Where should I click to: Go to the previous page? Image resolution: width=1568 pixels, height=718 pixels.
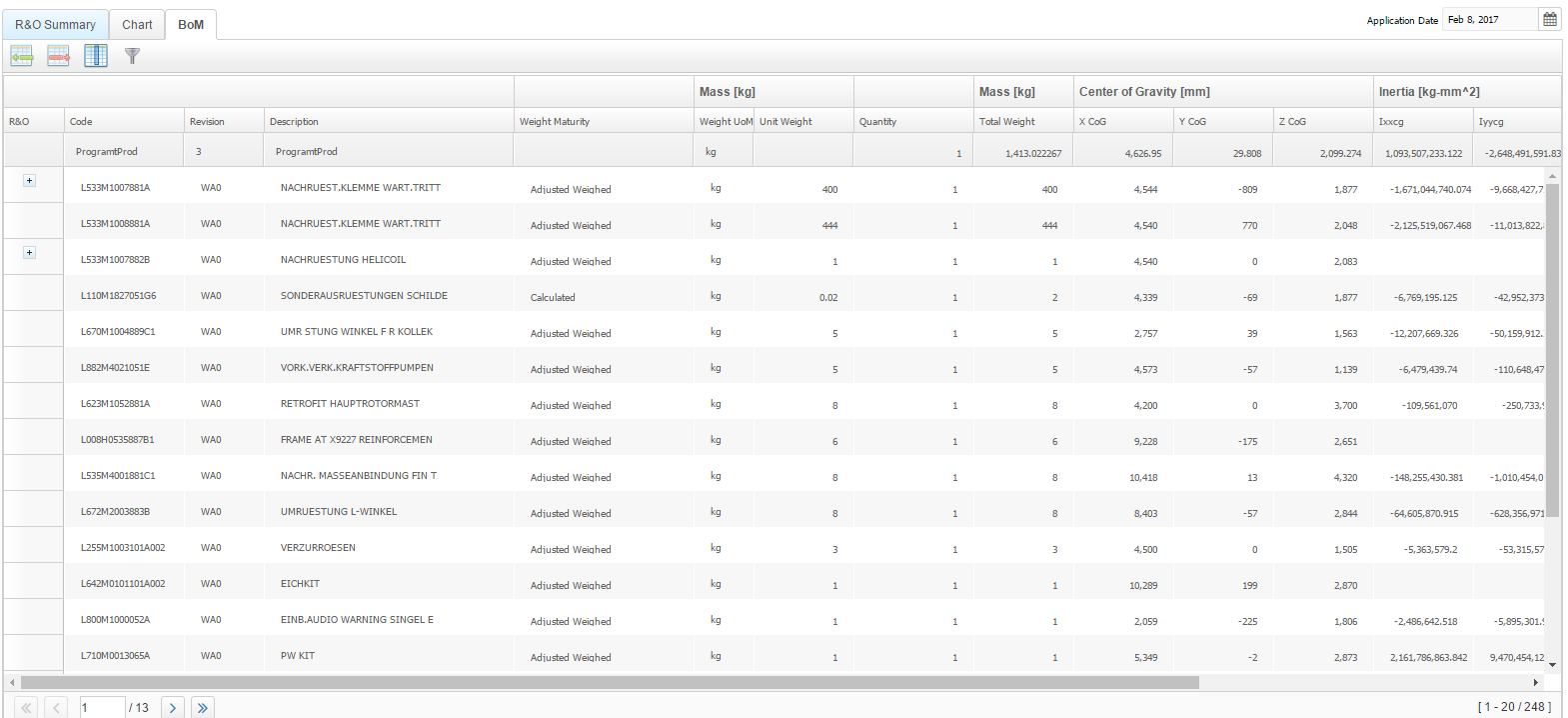coord(56,707)
